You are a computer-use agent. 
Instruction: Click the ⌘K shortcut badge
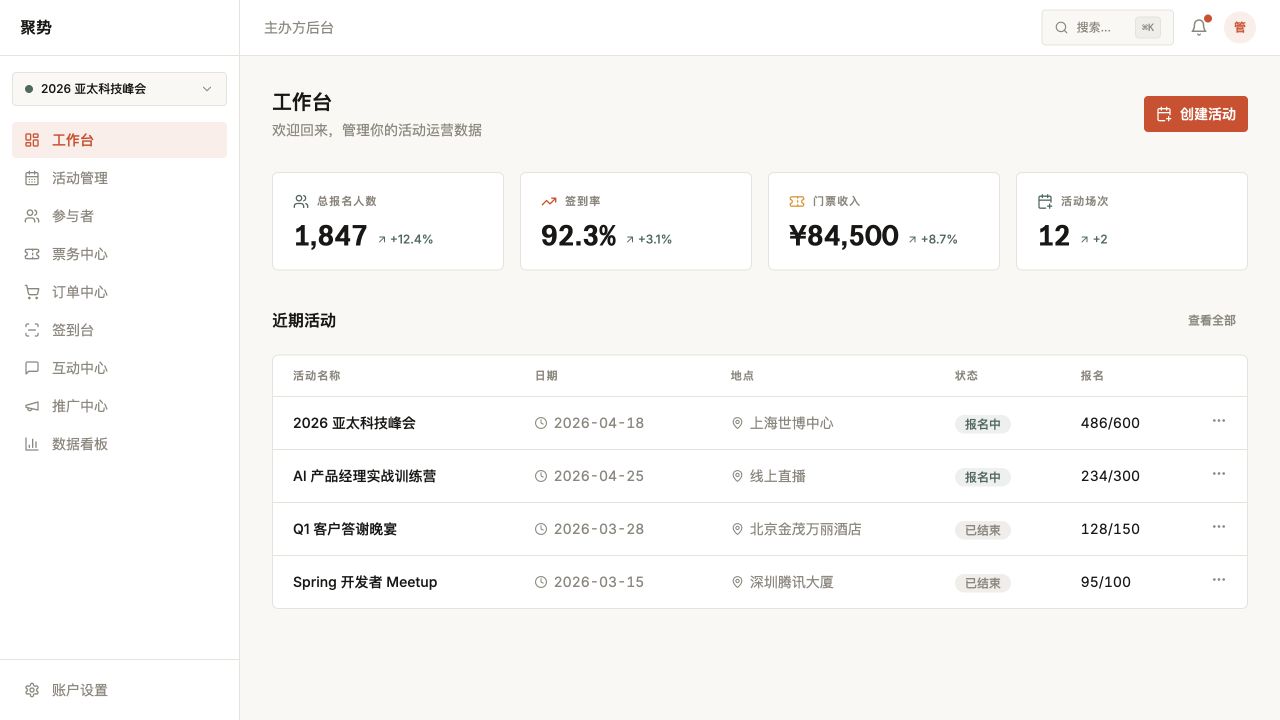pos(1148,28)
